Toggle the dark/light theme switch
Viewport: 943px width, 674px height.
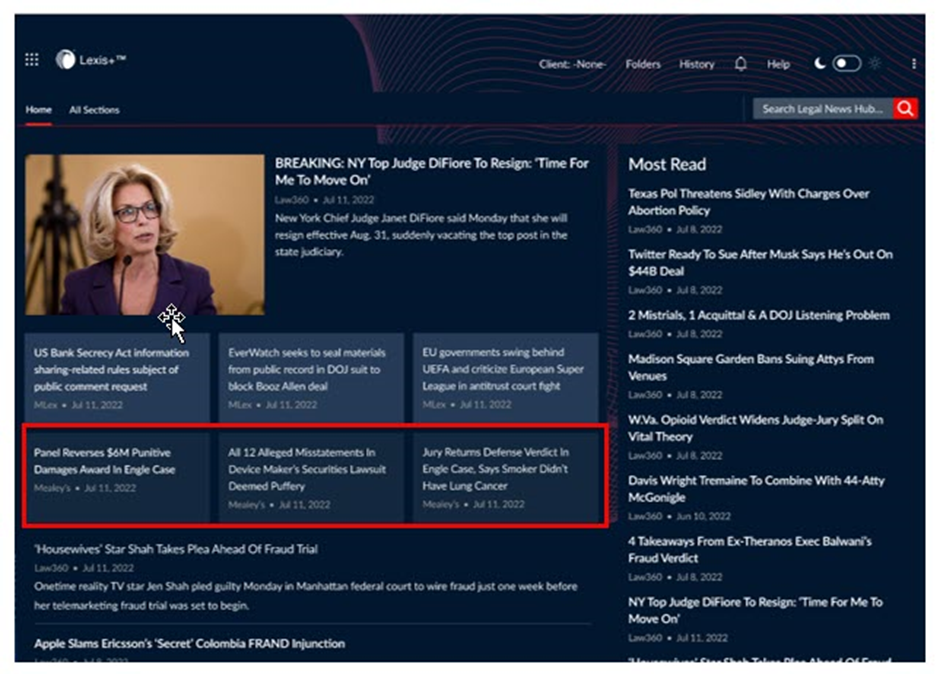tap(846, 63)
